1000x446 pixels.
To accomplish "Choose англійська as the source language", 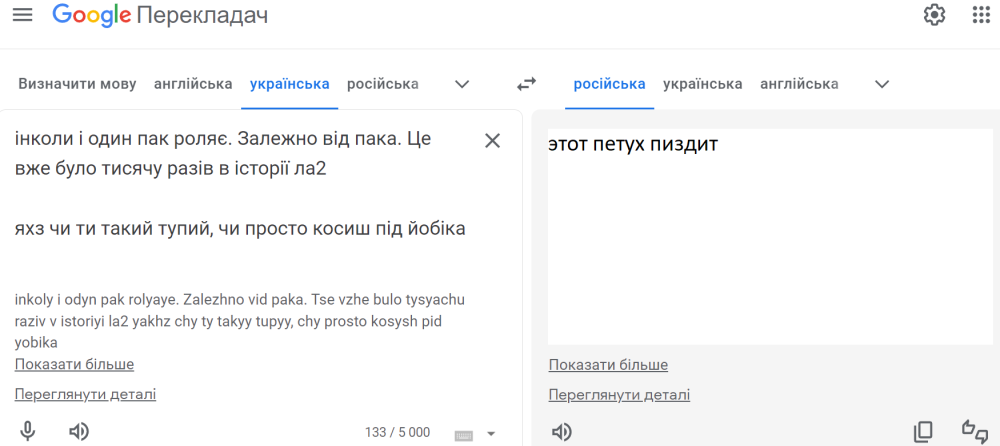I will pos(193,84).
